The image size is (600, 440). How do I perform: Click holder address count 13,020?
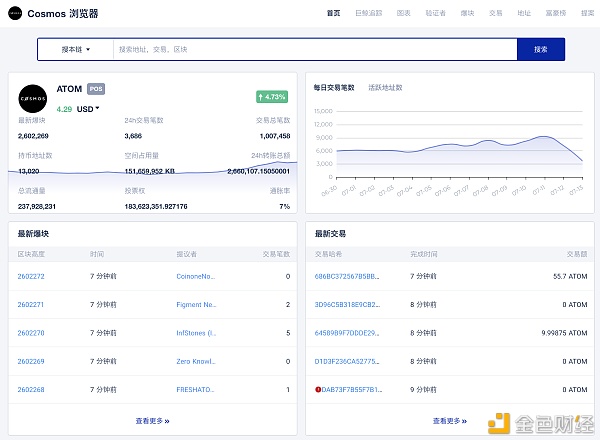click(x=28, y=171)
